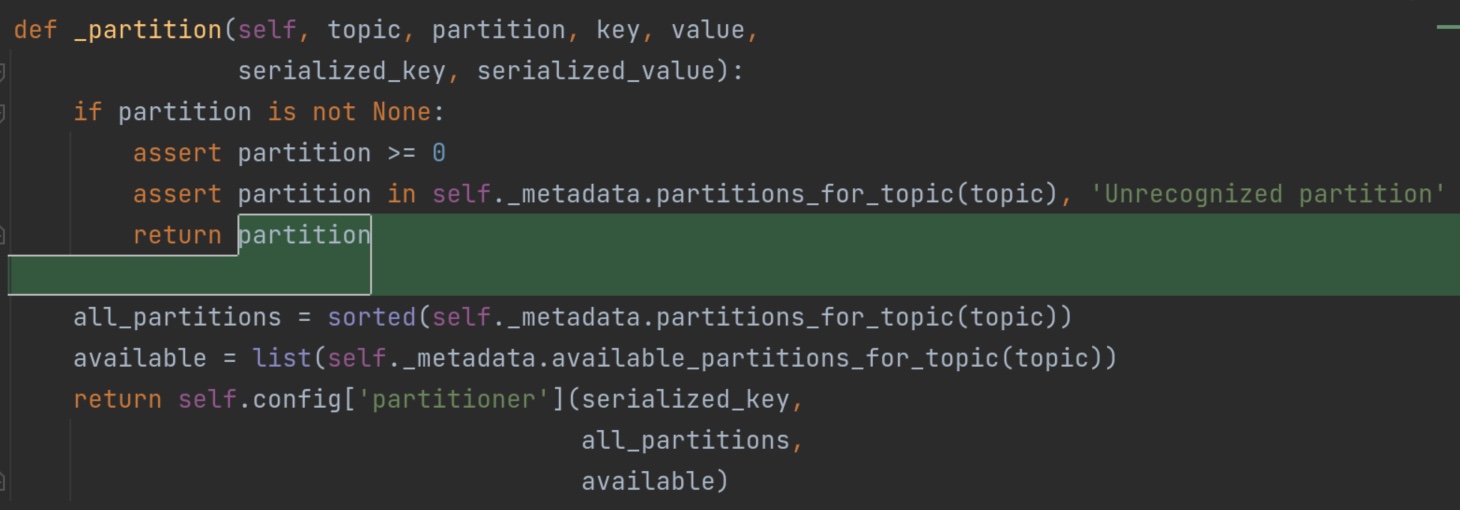Click the empty green highlighted line
The height and width of the screenshot is (510, 1460).
730,275
